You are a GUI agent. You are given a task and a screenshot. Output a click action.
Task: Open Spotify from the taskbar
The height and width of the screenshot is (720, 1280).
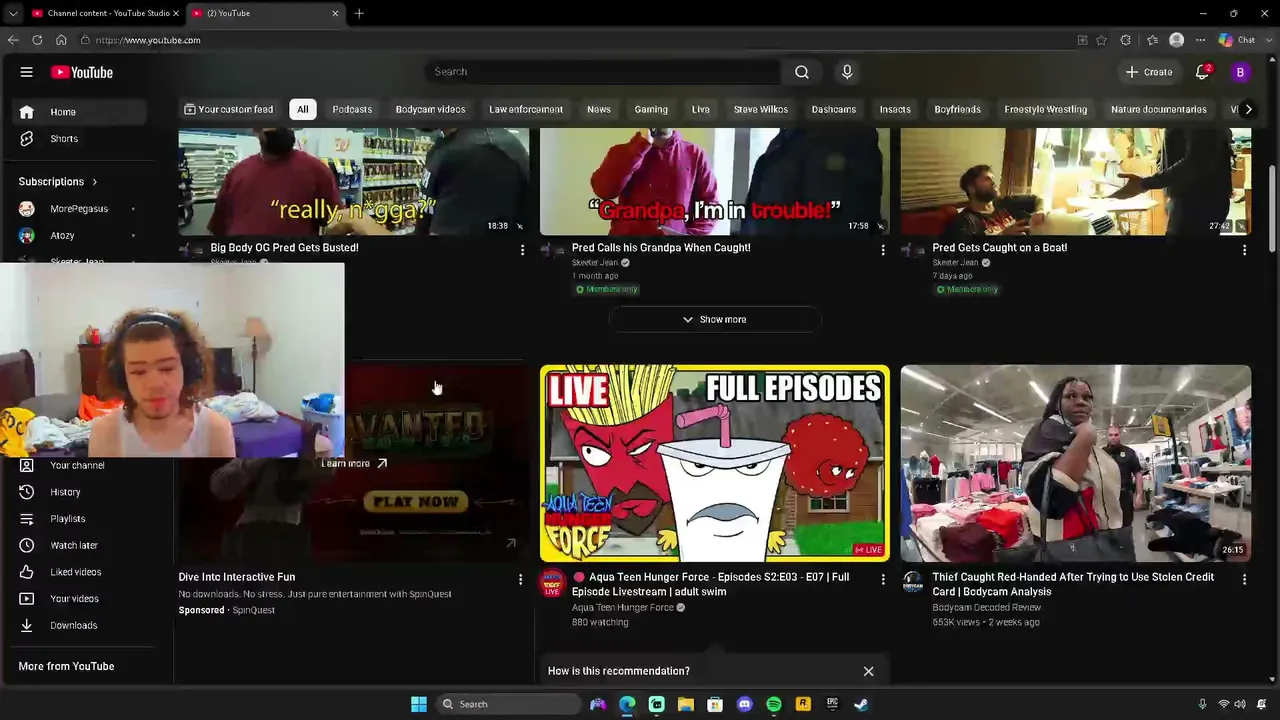(x=774, y=704)
